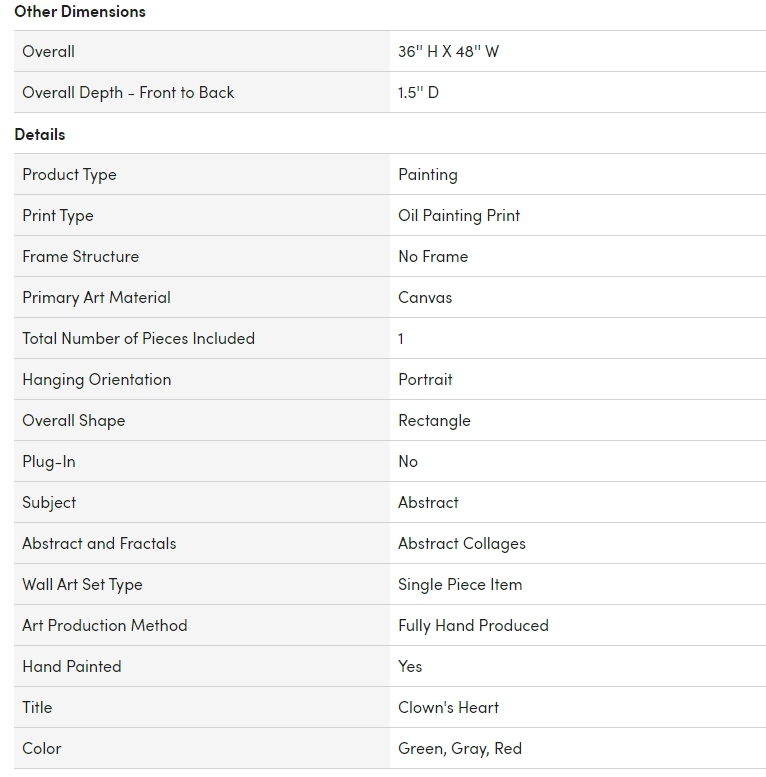Select the 36'' H X 48'' W value
The height and width of the screenshot is (777, 766).
pyautogui.click(x=448, y=52)
